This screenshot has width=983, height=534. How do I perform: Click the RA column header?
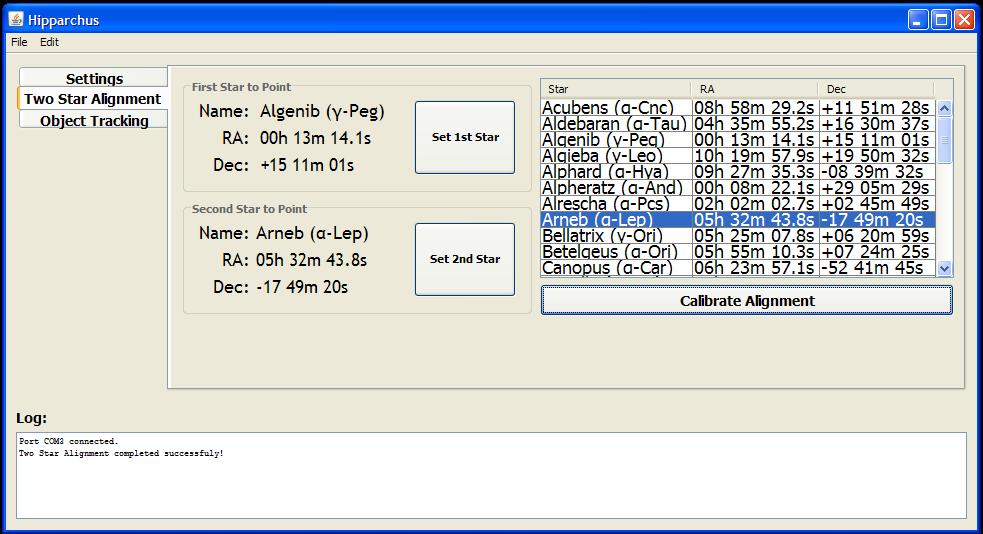click(755, 89)
